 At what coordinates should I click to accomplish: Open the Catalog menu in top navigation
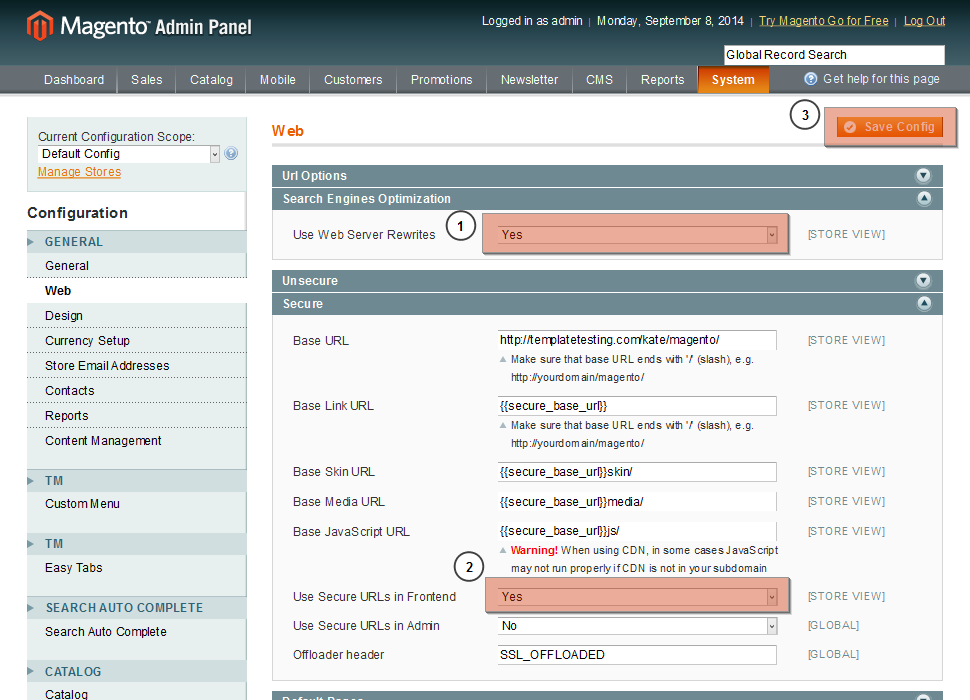pos(211,80)
